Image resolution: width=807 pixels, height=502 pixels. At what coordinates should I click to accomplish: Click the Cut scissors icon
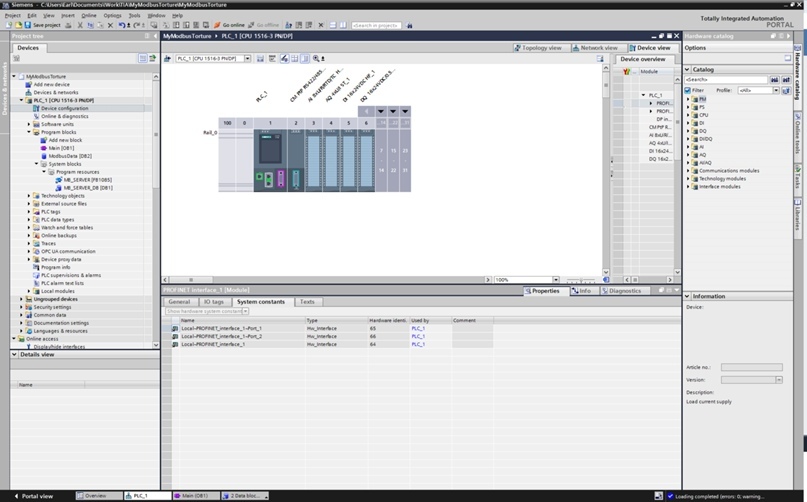[x=80, y=25]
